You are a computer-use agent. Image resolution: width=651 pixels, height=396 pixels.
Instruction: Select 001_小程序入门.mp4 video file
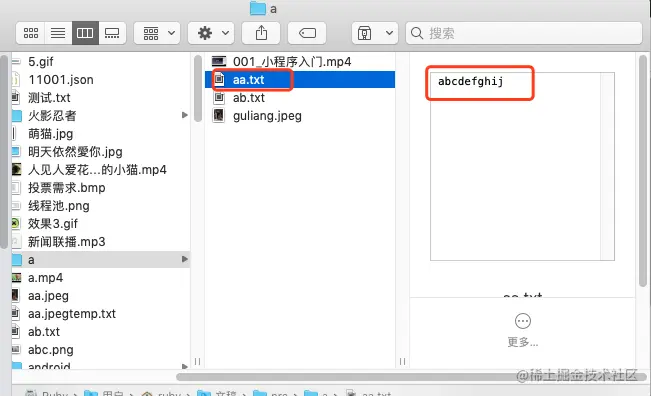pos(292,62)
